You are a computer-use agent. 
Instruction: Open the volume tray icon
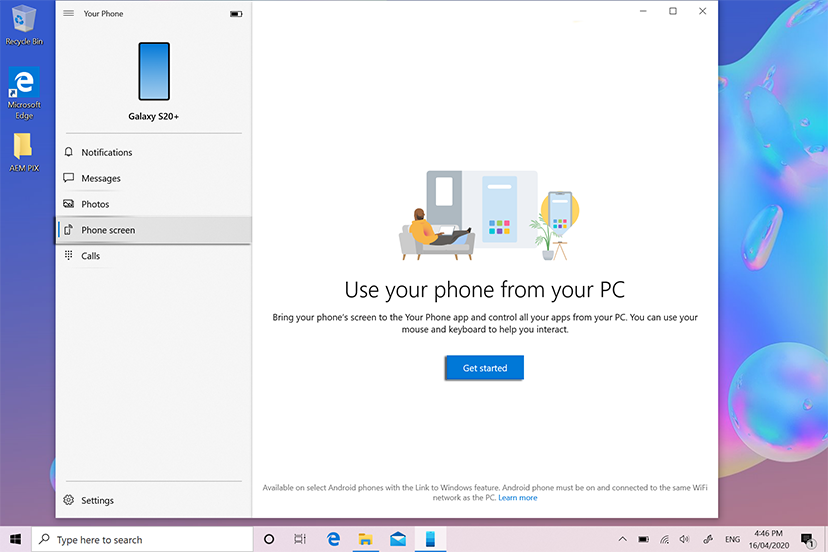684,539
